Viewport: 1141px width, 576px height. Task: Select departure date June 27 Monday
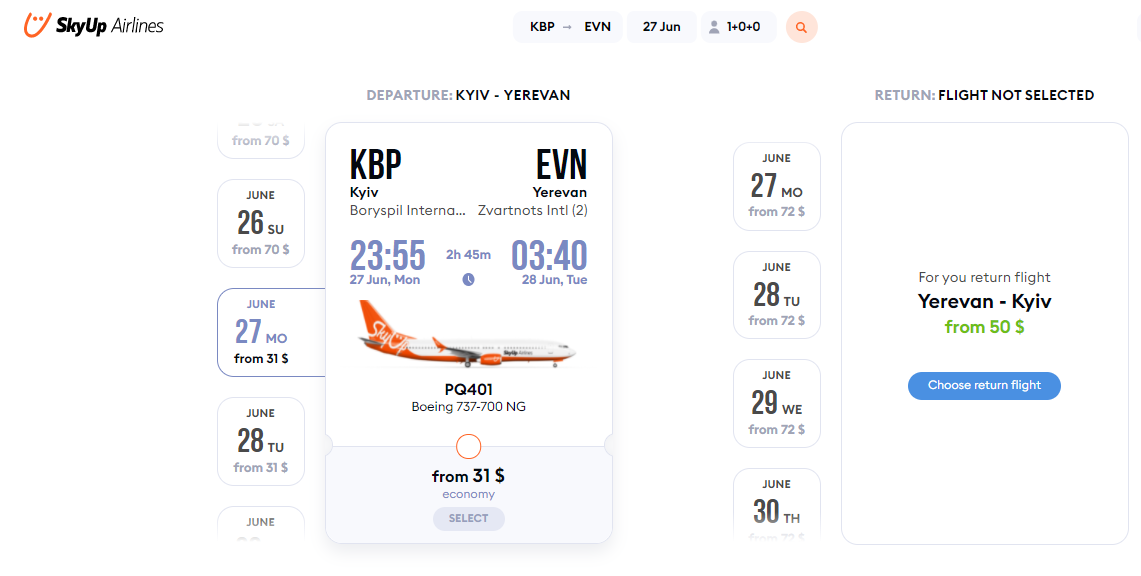(x=271, y=332)
